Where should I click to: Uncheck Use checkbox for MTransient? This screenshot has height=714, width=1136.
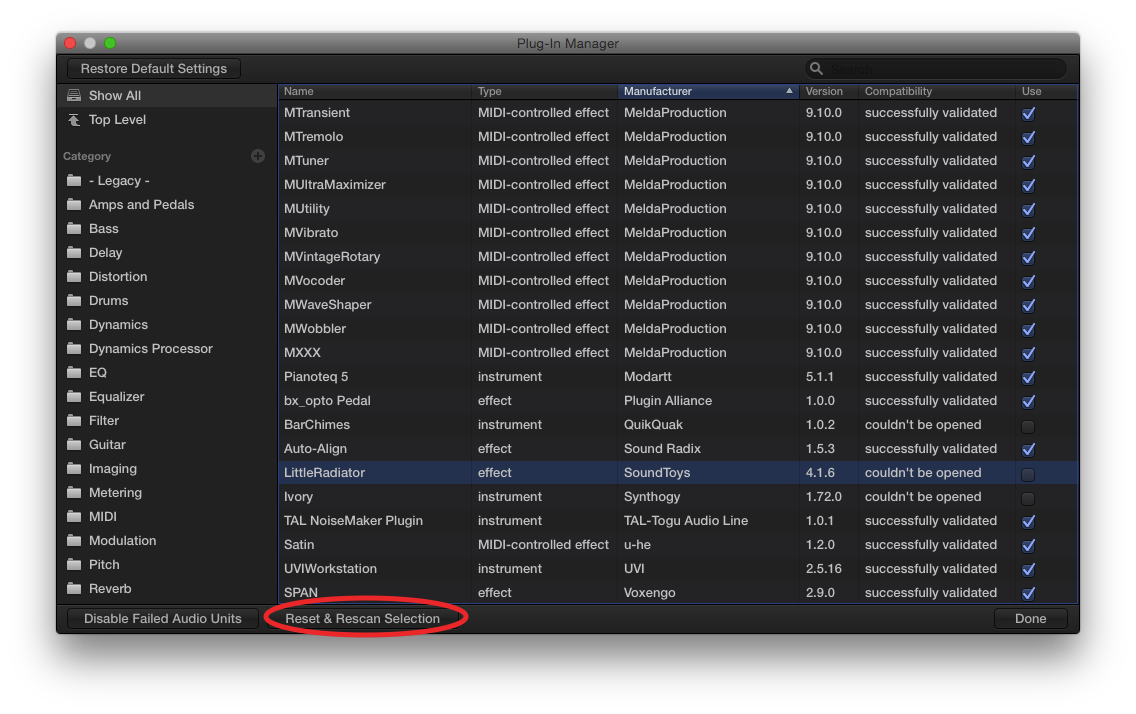pos(1028,114)
